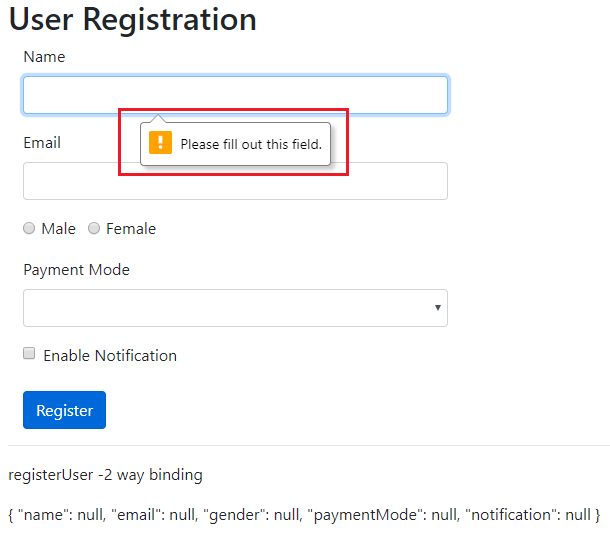Click the orange warning icon in the tooltip
The width and height of the screenshot is (610, 535).
pos(160,142)
